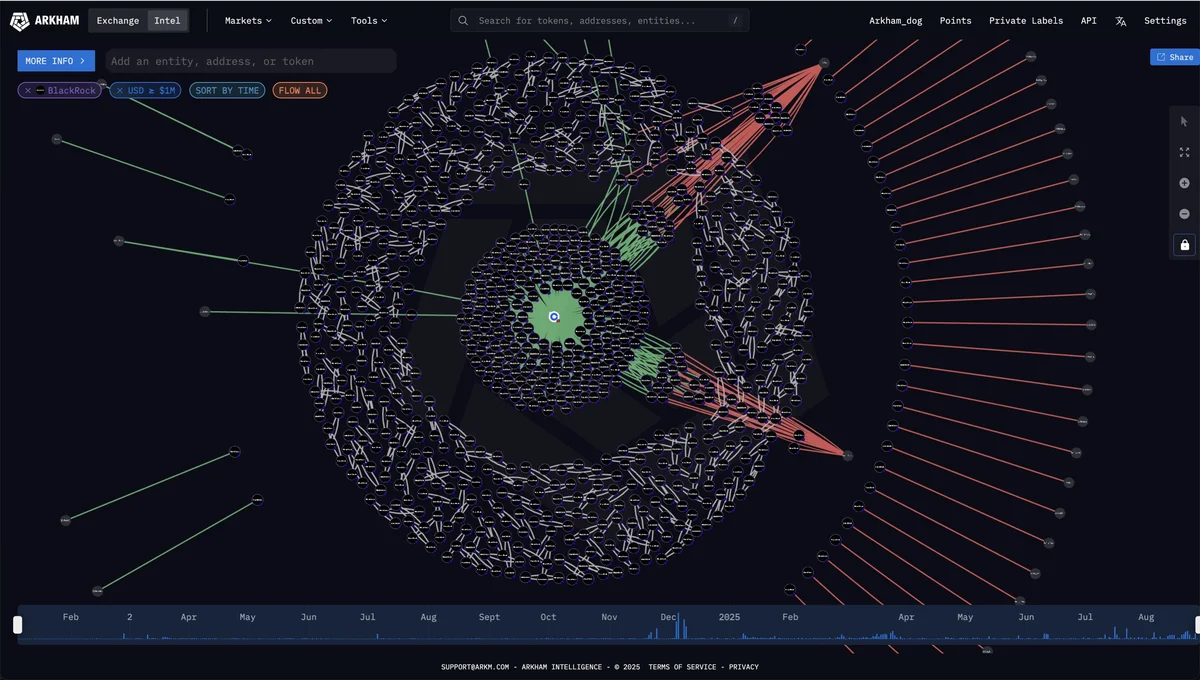
Task: Open the Custom dropdown menu
Action: pyautogui.click(x=311, y=21)
